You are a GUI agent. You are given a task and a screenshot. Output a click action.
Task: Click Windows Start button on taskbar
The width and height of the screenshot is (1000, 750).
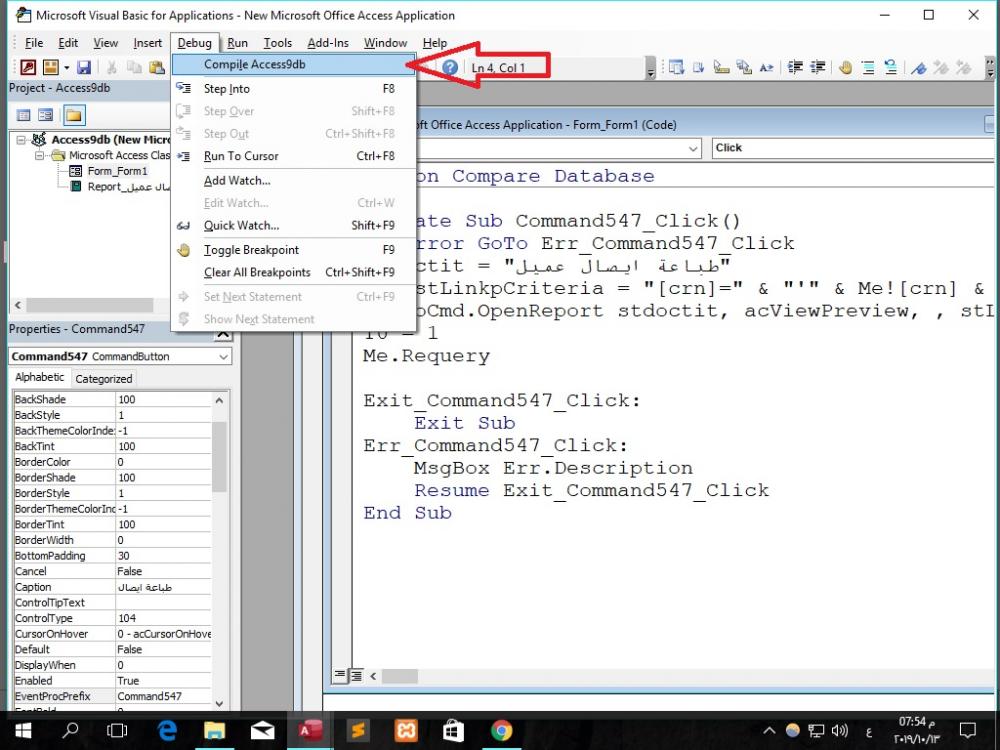23,731
